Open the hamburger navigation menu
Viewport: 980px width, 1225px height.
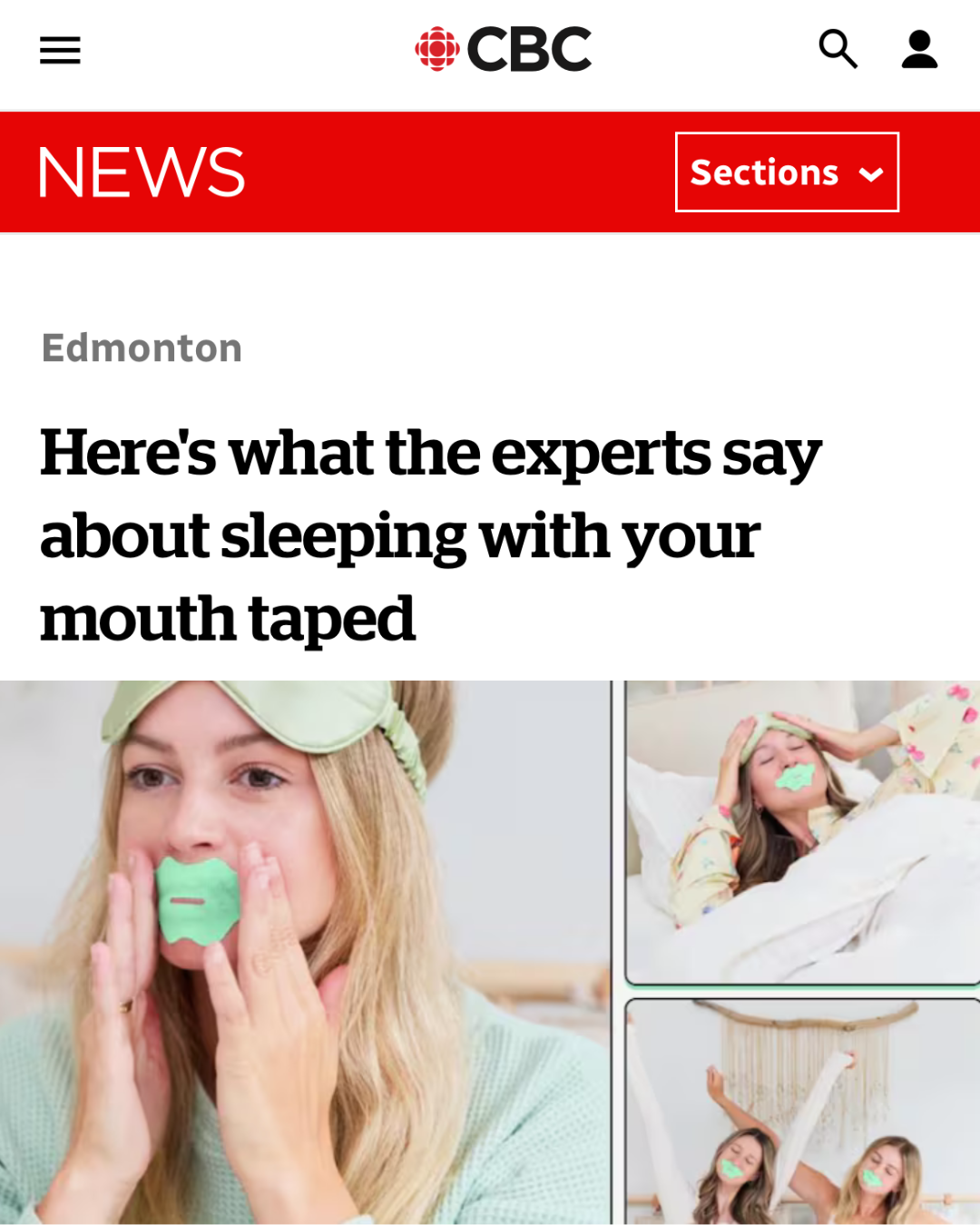pyautogui.click(x=60, y=50)
